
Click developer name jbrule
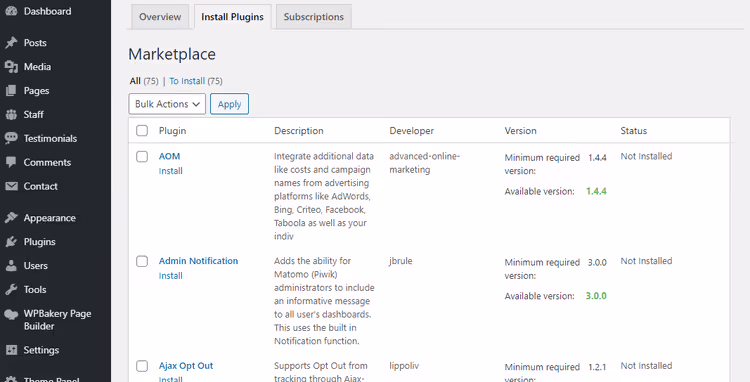401,261
